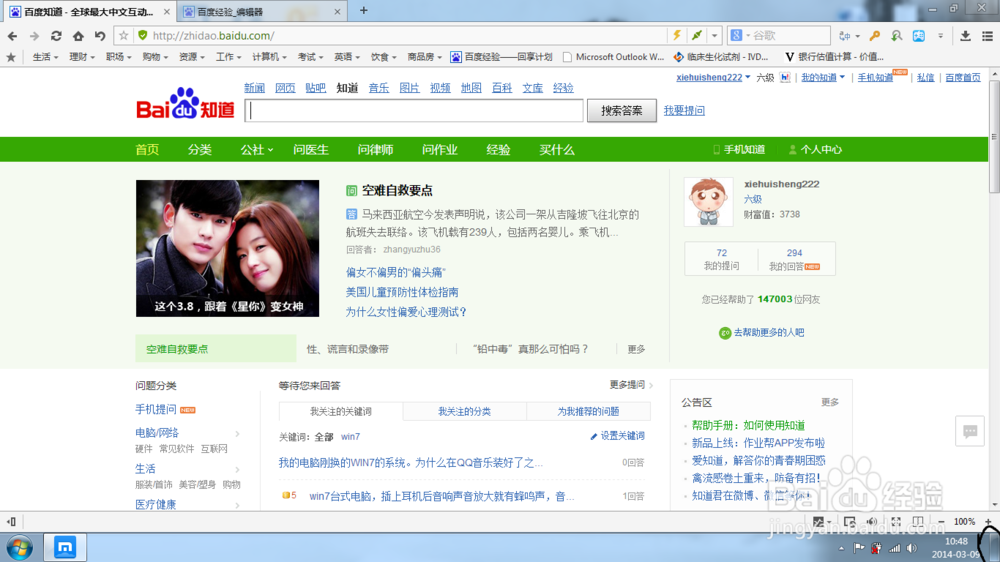Open the Windows Start button
This screenshot has width=1000, height=562.
pyautogui.click(x=20, y=548)
